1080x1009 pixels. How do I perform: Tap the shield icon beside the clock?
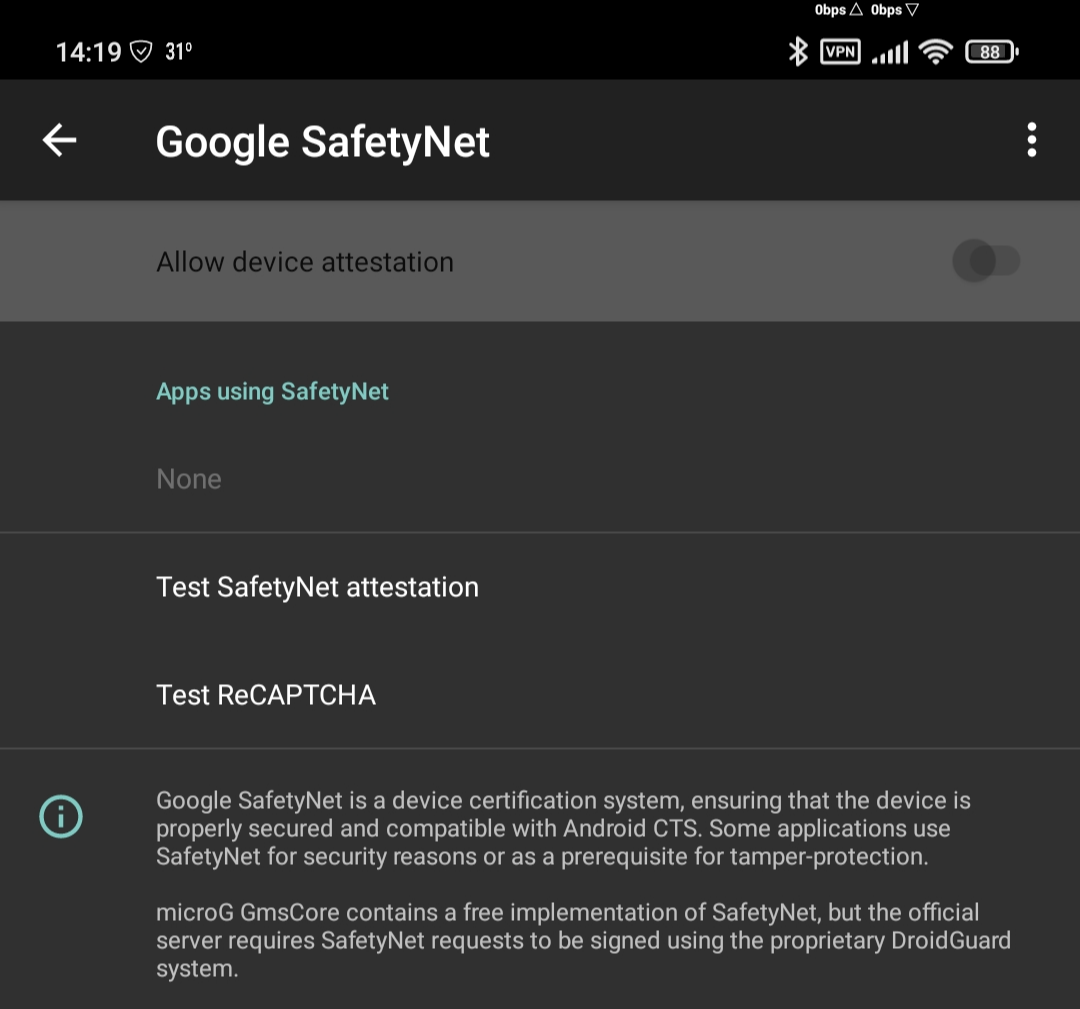click(x=141, y=52)
